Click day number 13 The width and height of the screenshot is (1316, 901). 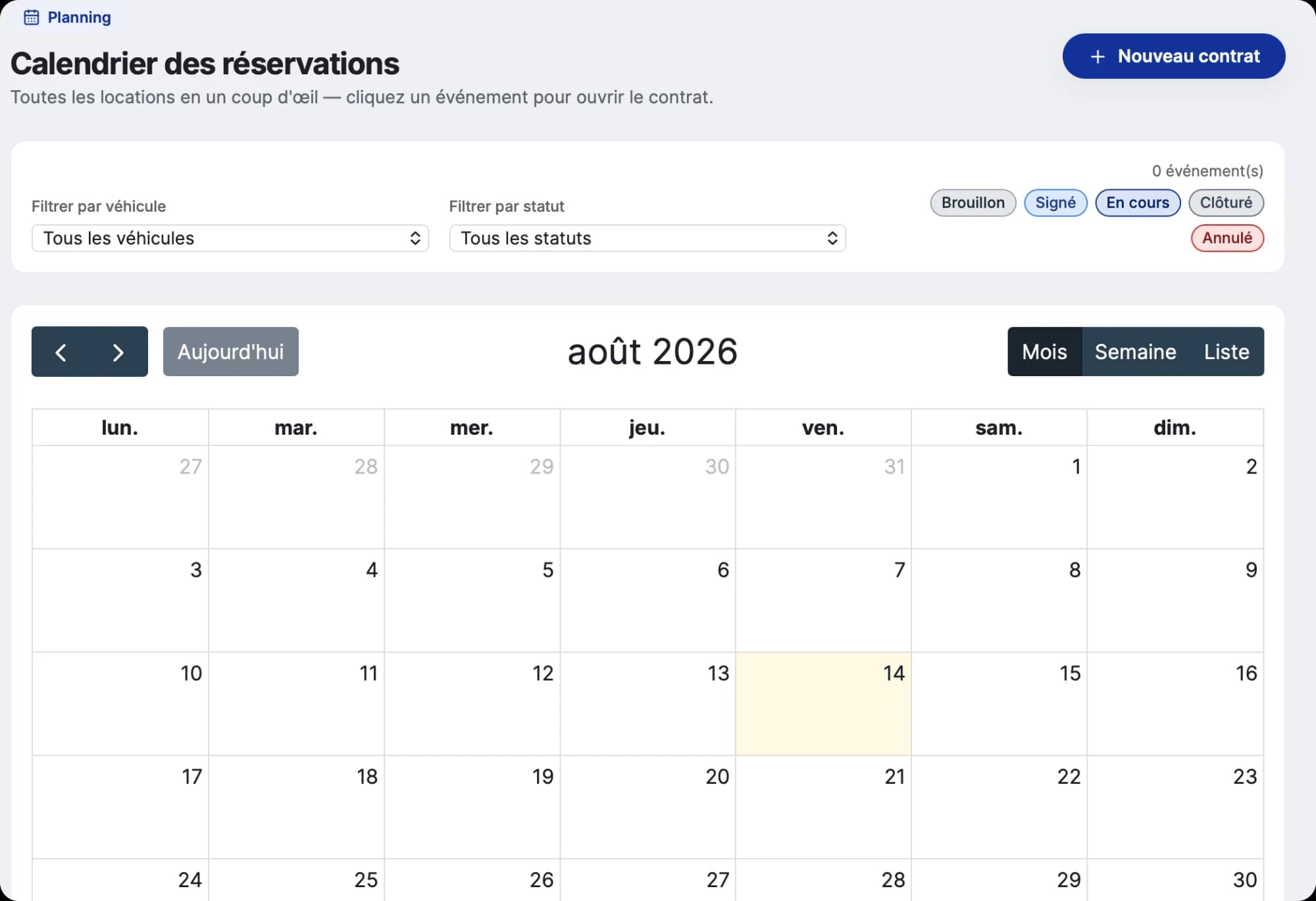[x=719, y=673]
